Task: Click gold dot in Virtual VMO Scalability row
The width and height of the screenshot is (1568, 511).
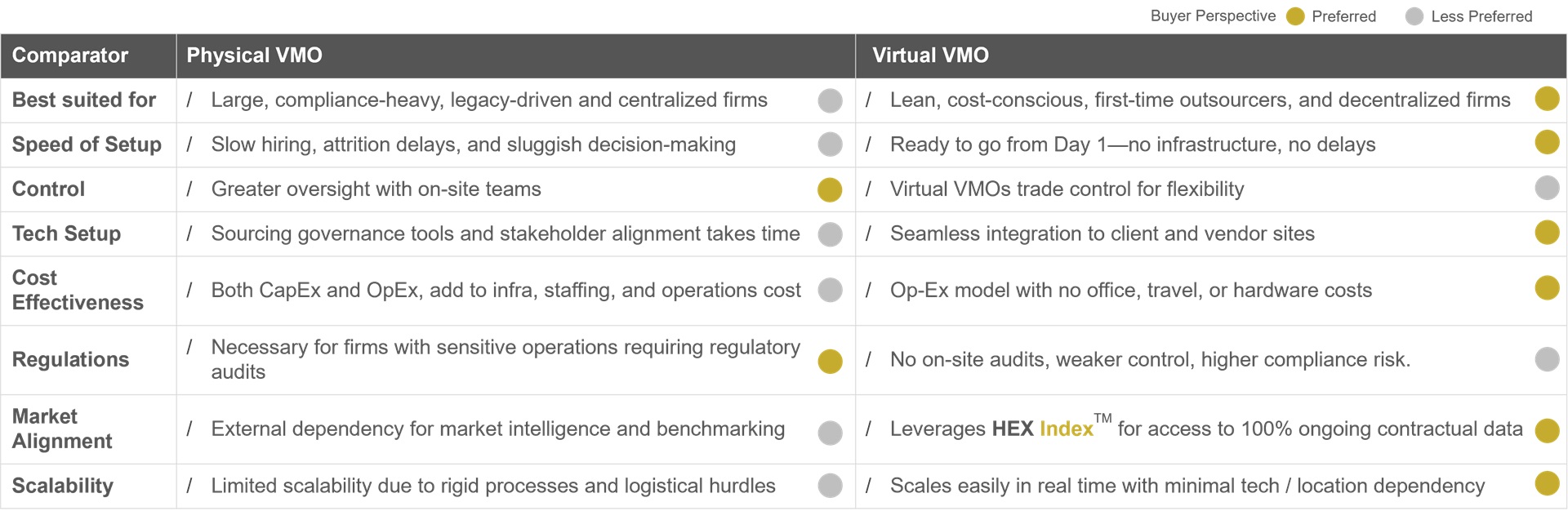Action: [1547, 483]
